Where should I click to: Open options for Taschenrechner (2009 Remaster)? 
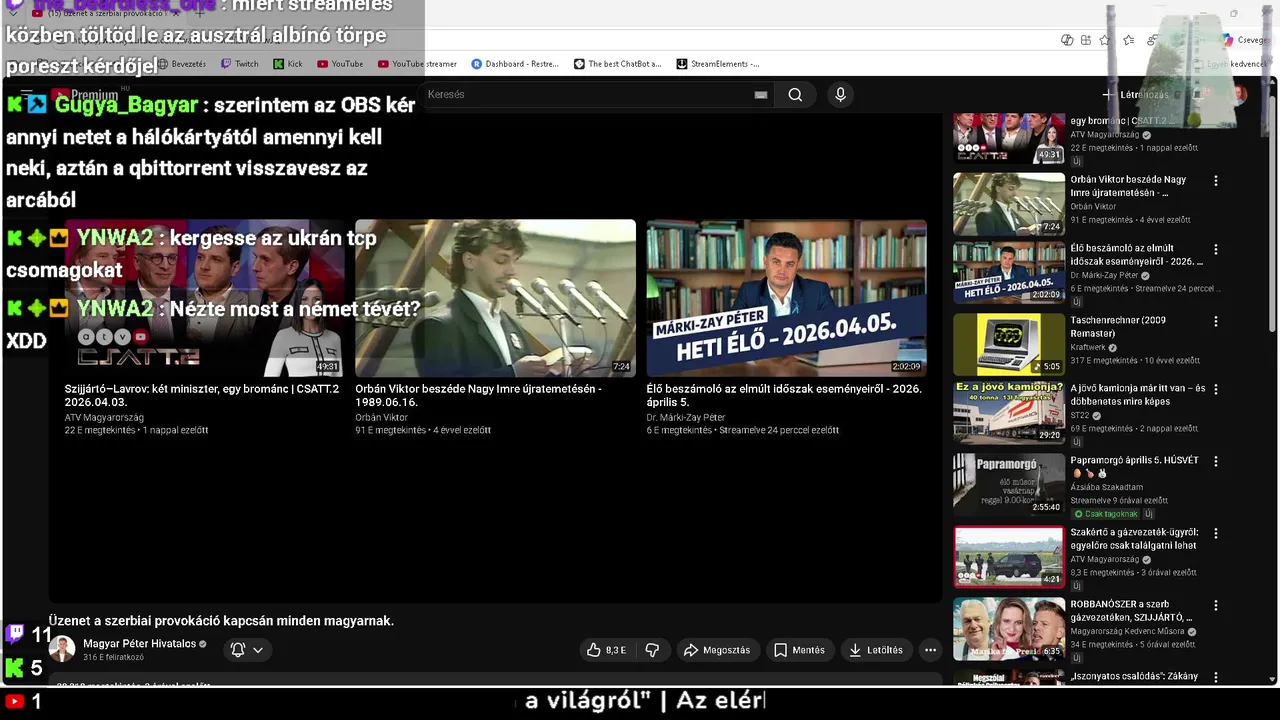1216,322
